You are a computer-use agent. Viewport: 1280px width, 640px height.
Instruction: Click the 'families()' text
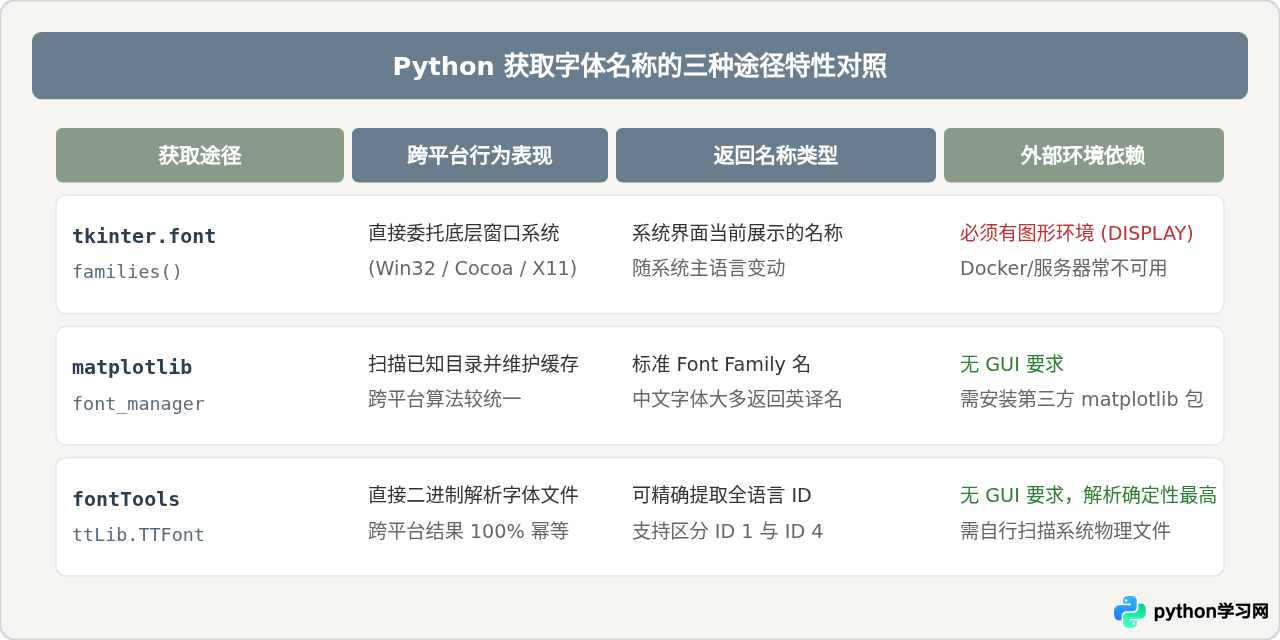(x=127, y=271)
